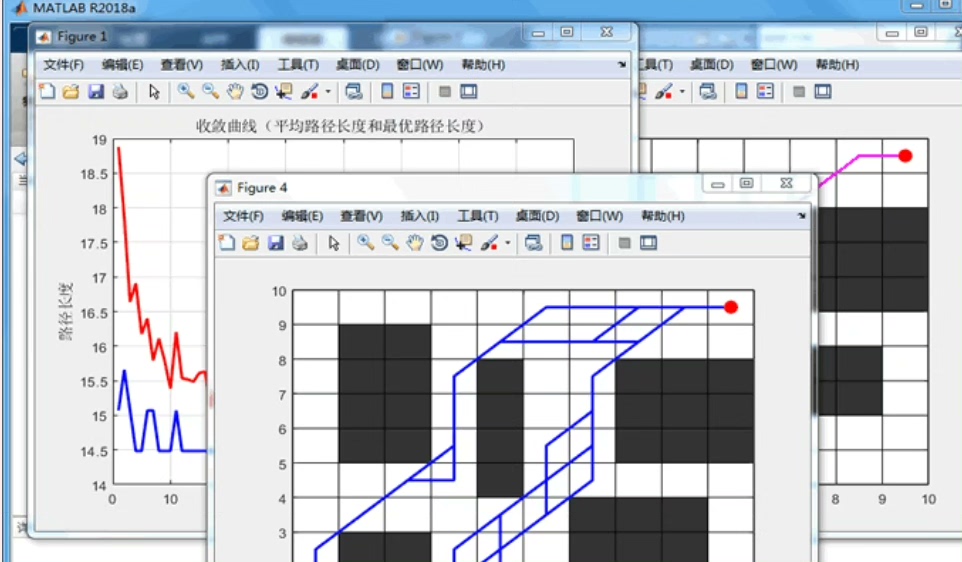Viewport: 962px width, 562px height.
Task: Hide Plot Tools in Figure 1 toolbar
Action: 445,91
